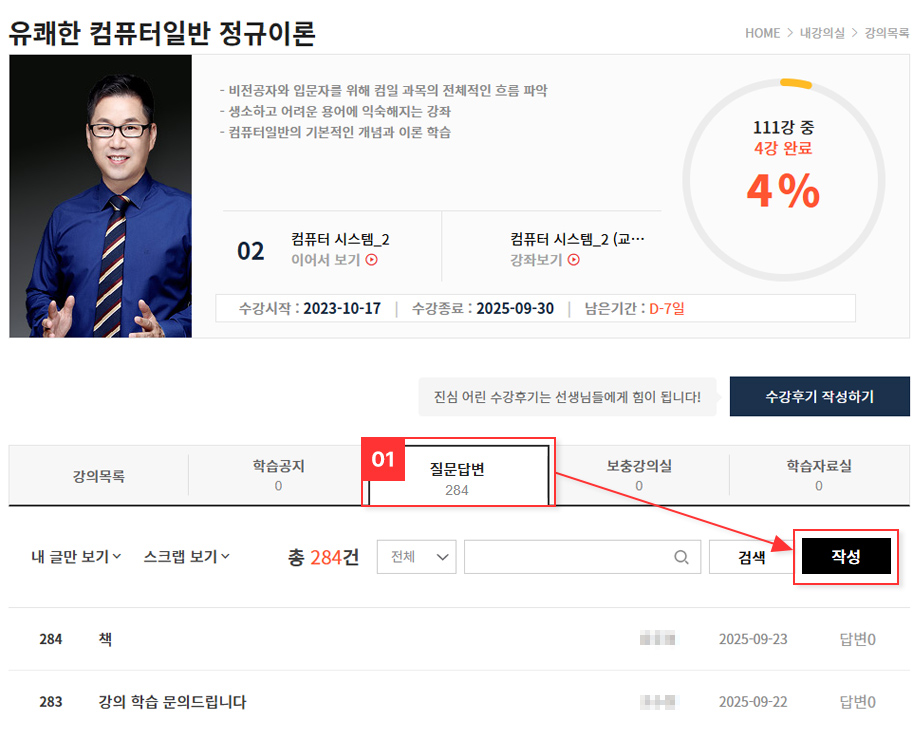Click the magnifier icon in search field

click(681, 558)
